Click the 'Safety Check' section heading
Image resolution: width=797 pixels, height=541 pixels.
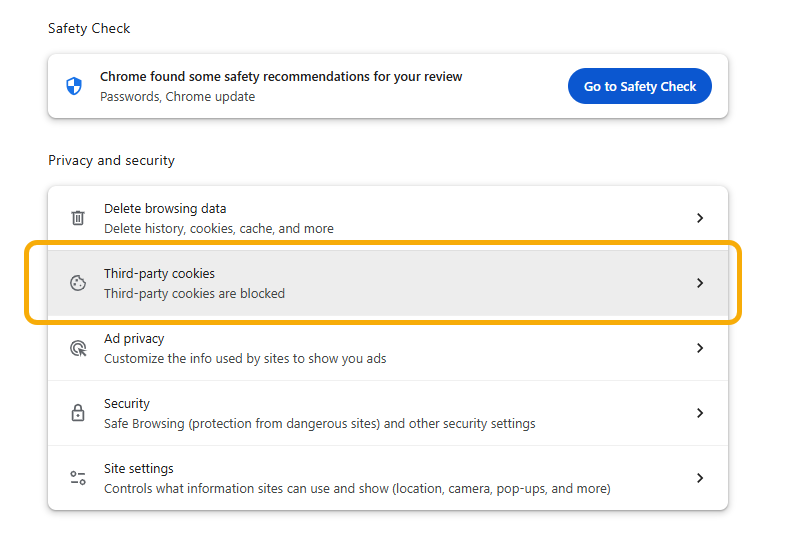[x=89, y=28]
